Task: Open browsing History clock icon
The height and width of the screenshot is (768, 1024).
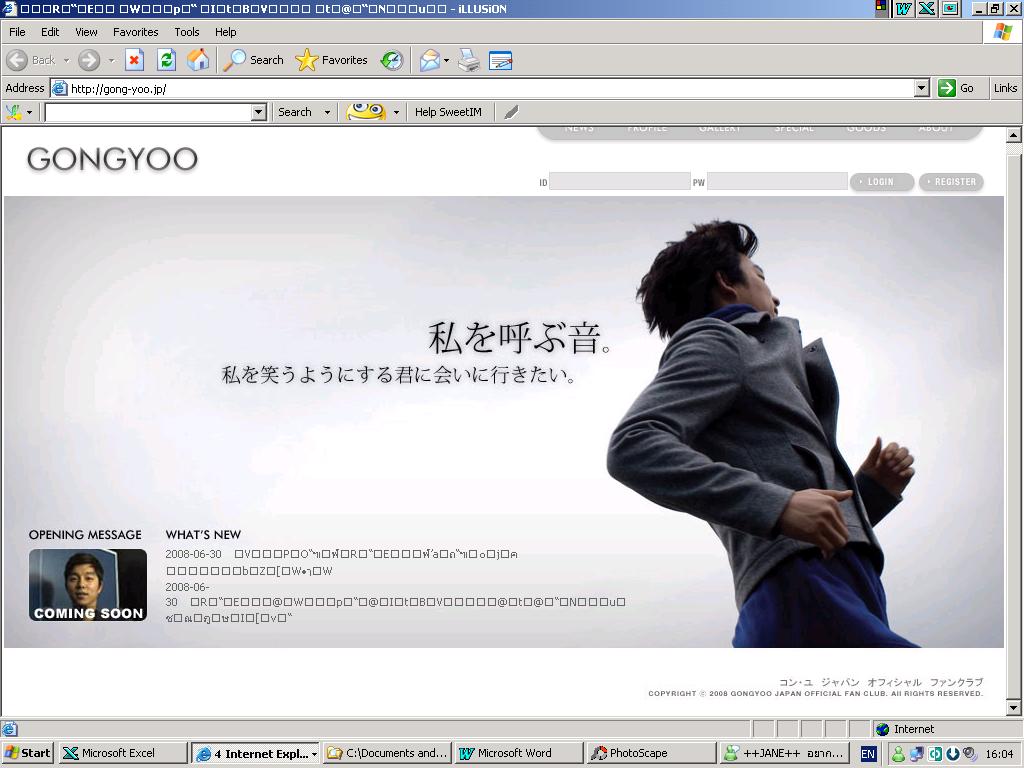Action: [x=391, y=60]
